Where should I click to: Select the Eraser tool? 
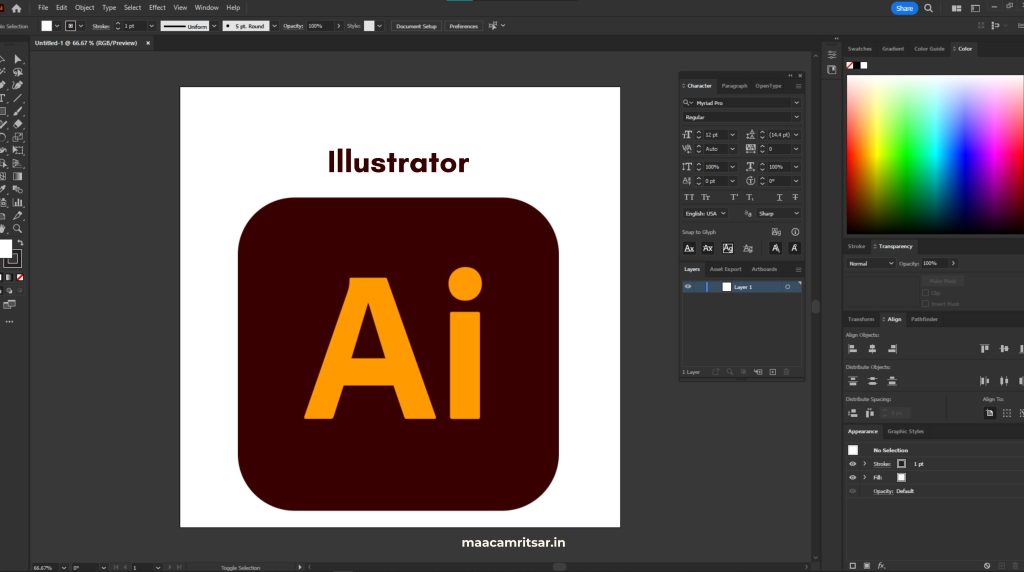(x=18, y=124)
